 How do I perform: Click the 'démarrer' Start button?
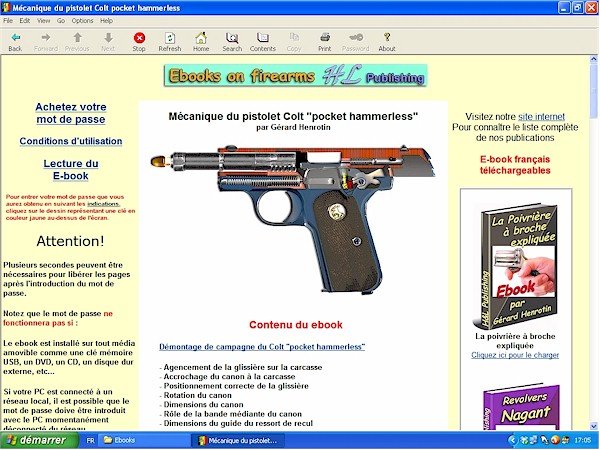pyautogui.click(x=39, y=440)
